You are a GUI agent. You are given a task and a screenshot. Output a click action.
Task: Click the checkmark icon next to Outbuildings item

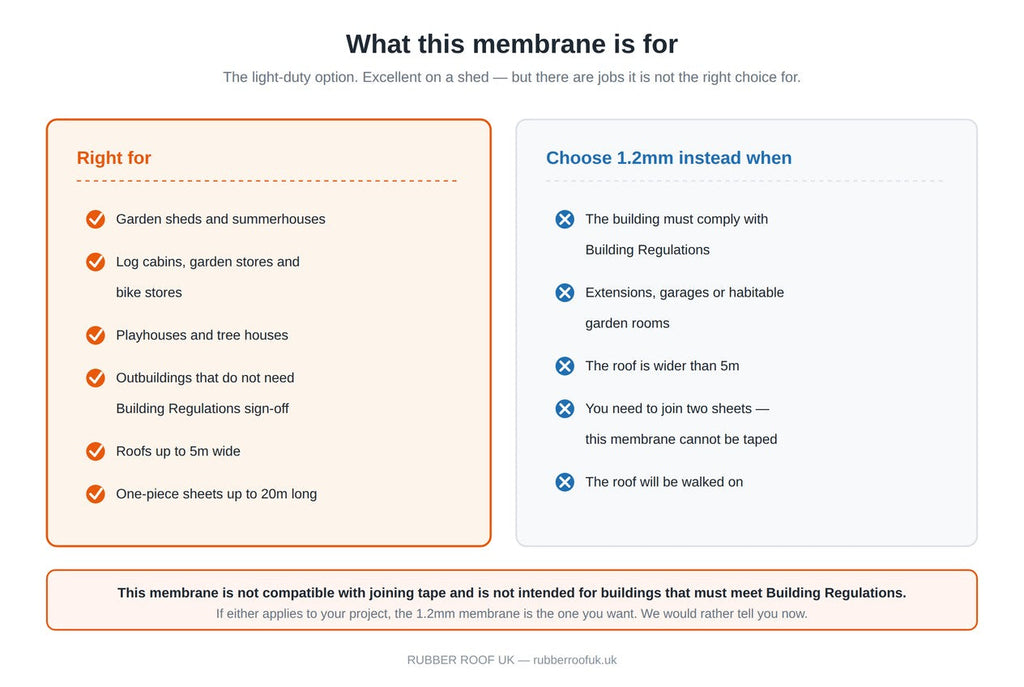(95, 378)
